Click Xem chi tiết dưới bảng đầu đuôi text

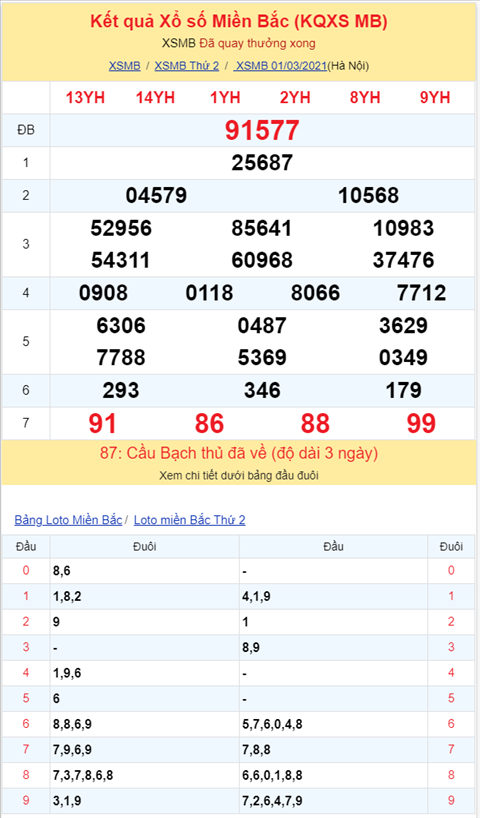[239, 476]
